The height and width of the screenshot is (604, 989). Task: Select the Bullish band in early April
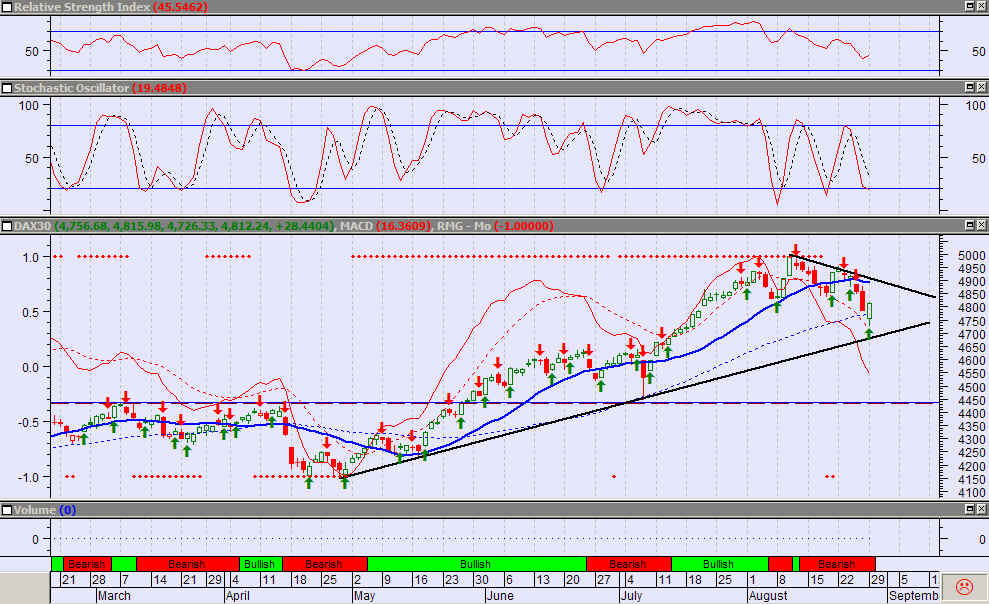click(260, 564)
